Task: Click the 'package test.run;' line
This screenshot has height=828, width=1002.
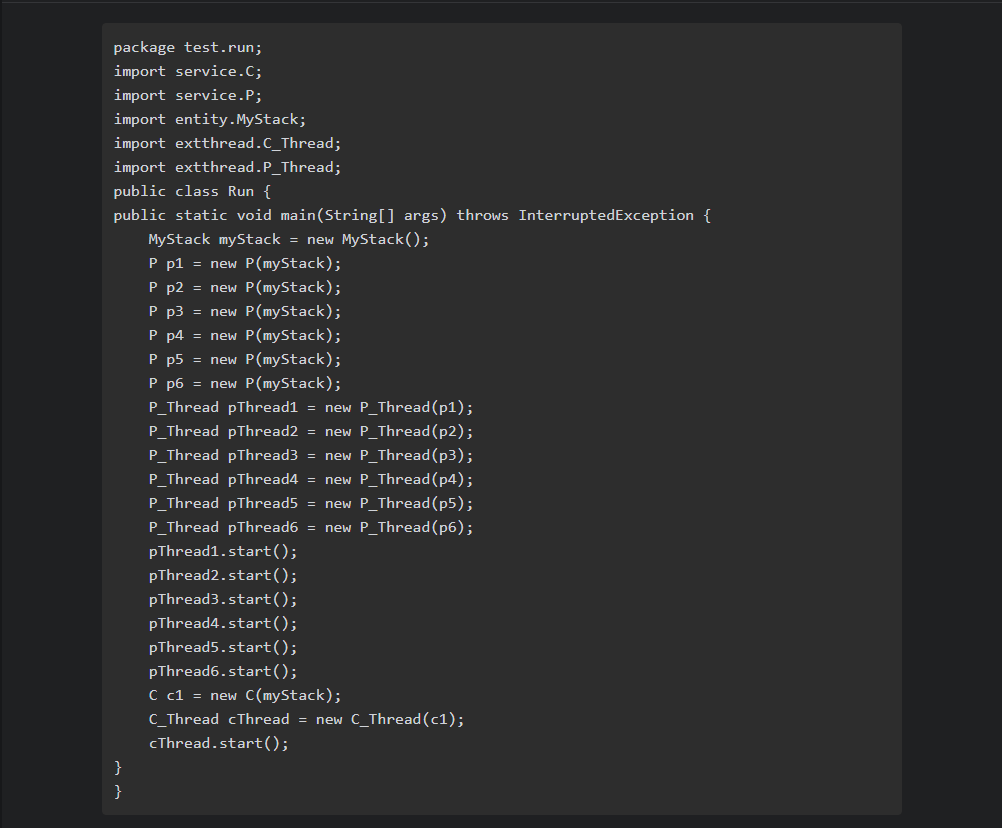Action: coord(187,47)
